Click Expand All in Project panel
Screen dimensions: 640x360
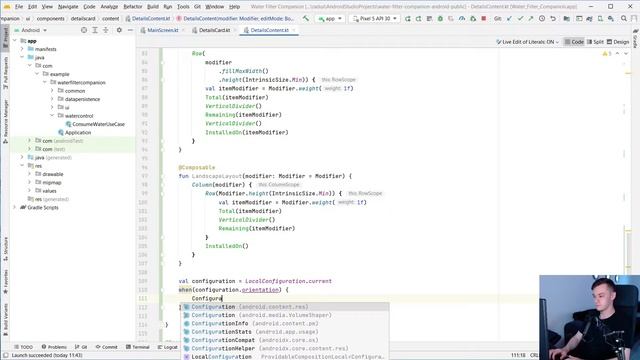(95, 30)
